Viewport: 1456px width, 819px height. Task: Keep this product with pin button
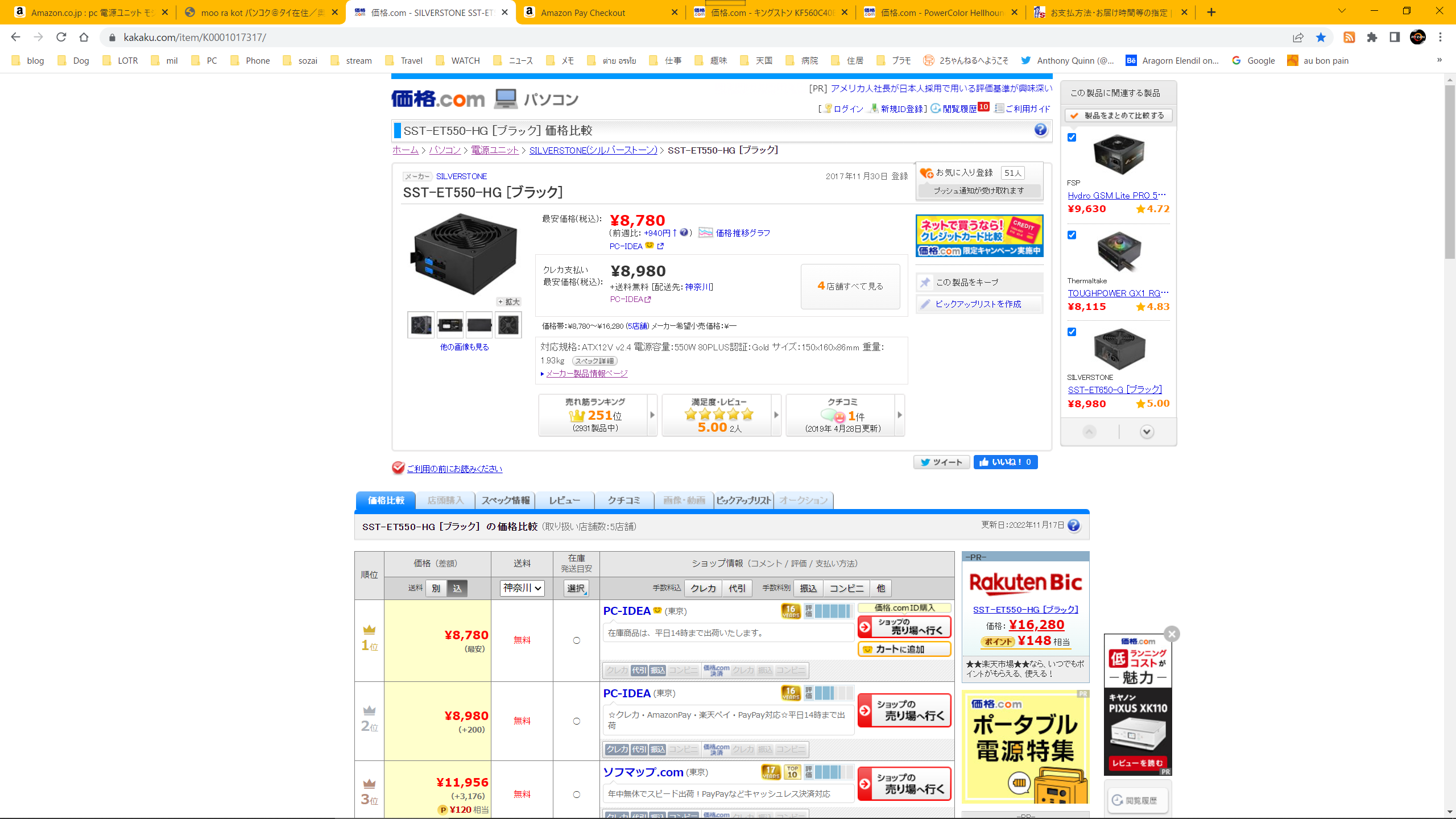[x=979, y=282]
